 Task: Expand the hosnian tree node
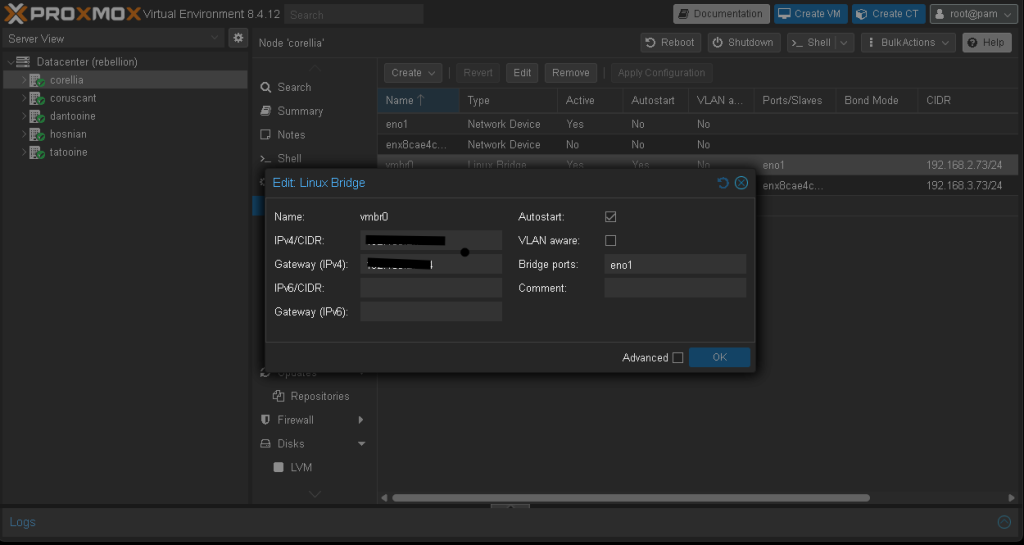tap(24, 134)
